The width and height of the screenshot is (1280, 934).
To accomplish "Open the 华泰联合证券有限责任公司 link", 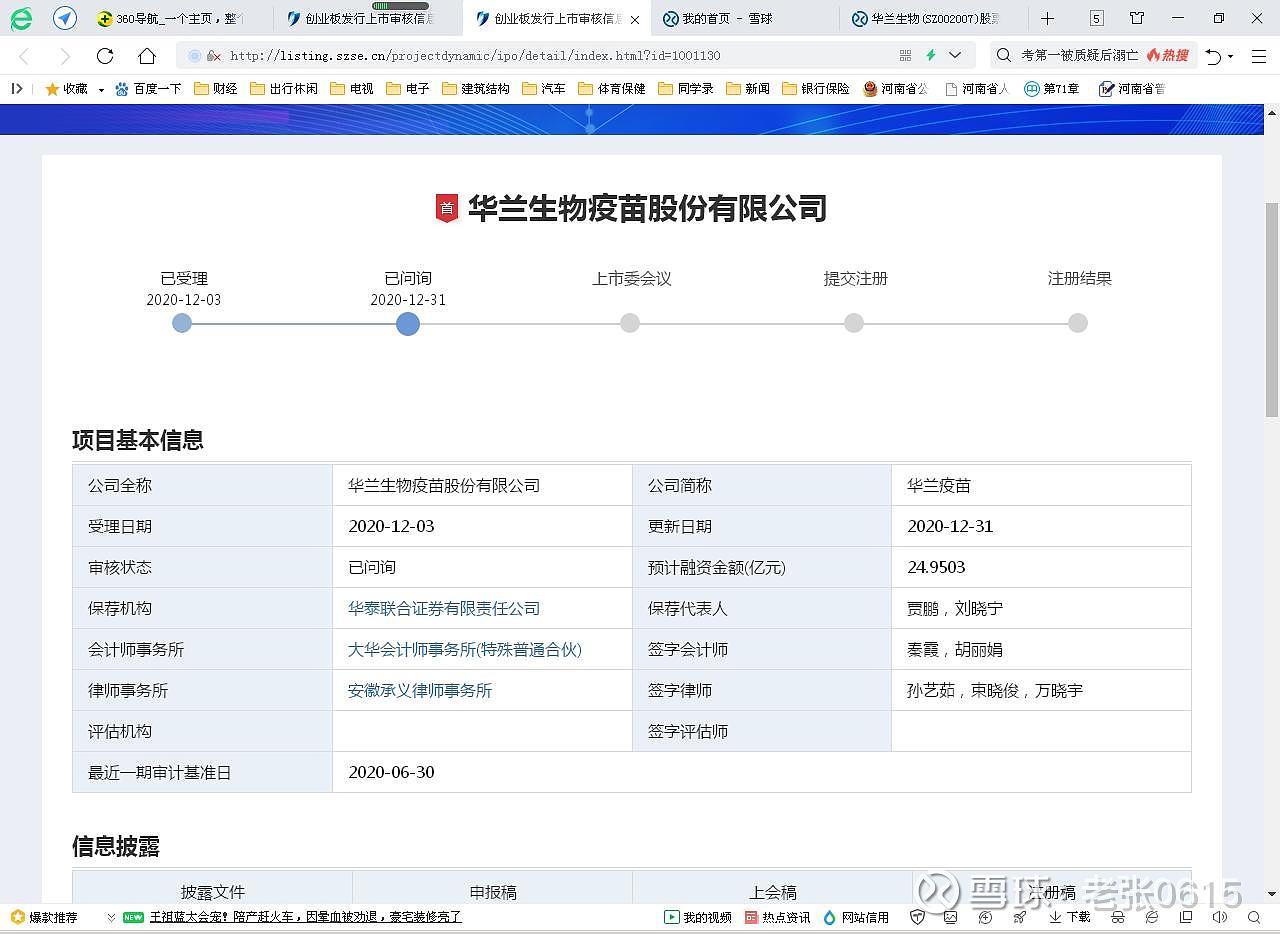I will coord(443,608).
